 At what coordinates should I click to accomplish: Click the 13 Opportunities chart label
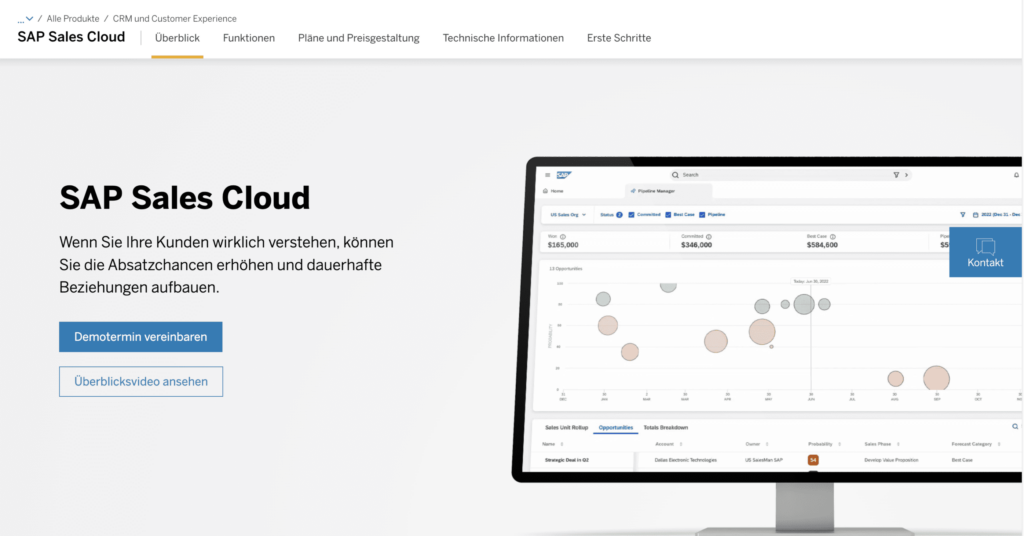click(566, 269)
